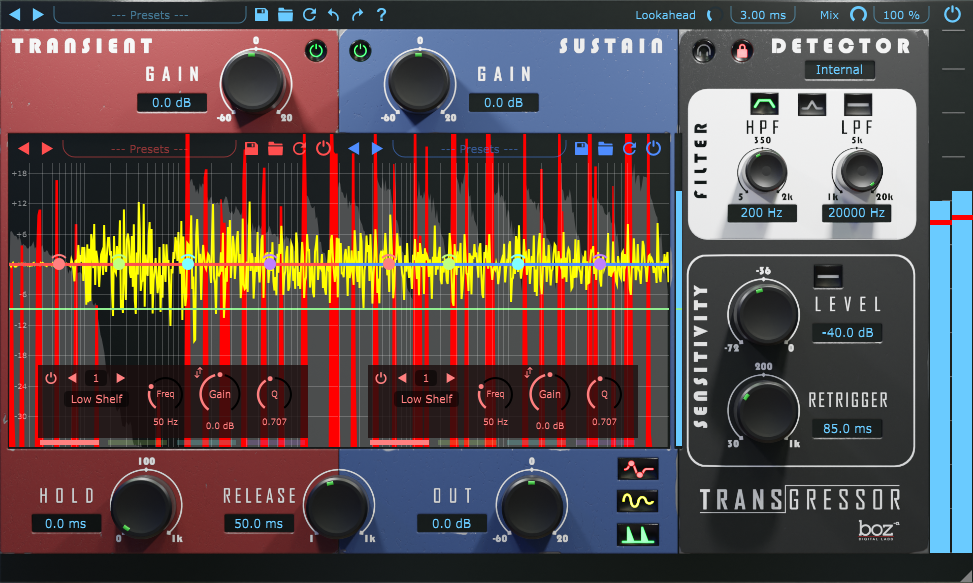
Task: Open the help question mark icon
Action: (381, 15)
